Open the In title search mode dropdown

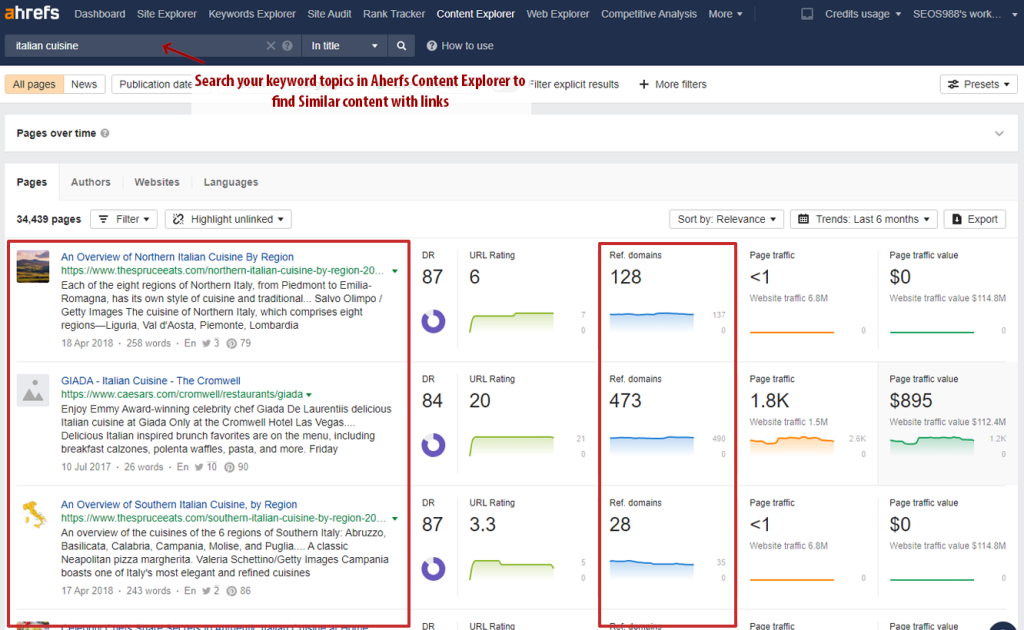pyautogui.click(x=344, y=46)
